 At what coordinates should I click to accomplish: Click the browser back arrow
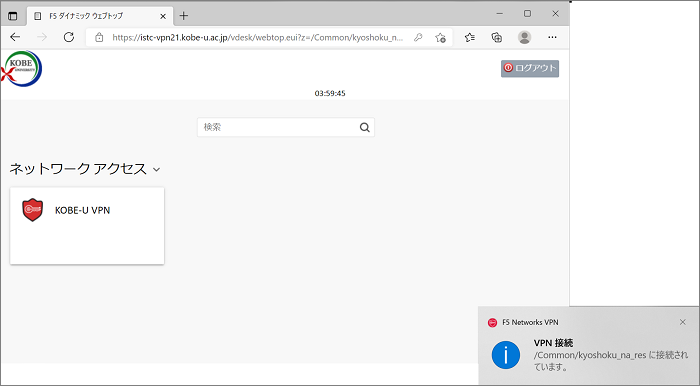15,37
